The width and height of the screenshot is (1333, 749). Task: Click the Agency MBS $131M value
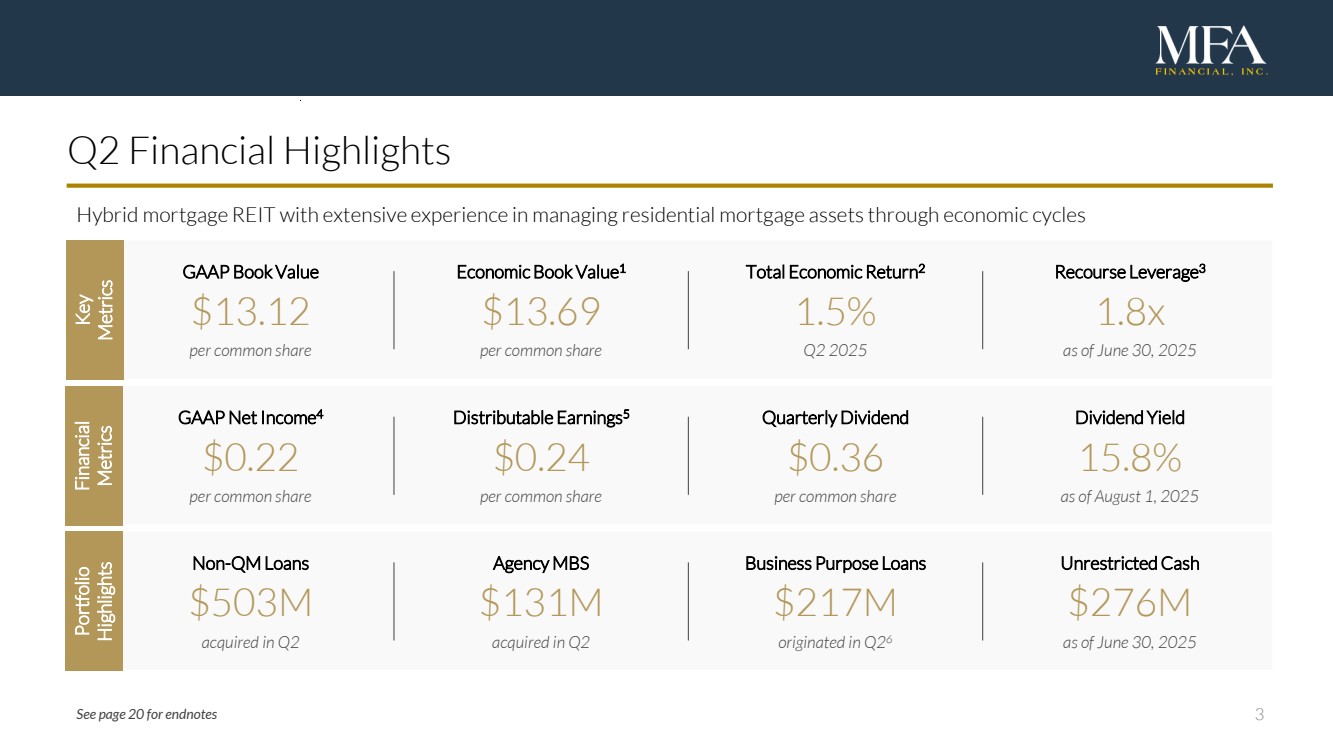click(x=541, y=603)
